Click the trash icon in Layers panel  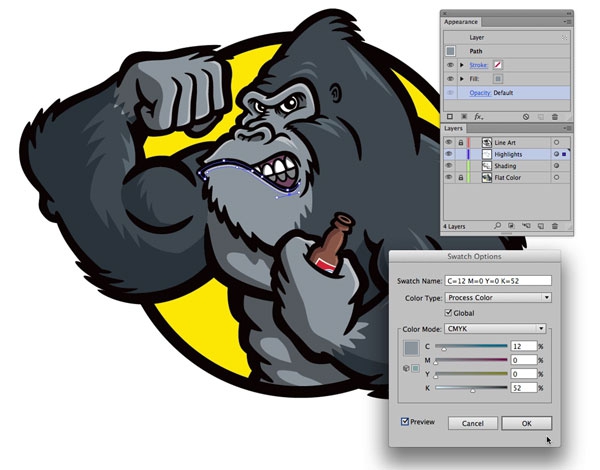(556, 227)
